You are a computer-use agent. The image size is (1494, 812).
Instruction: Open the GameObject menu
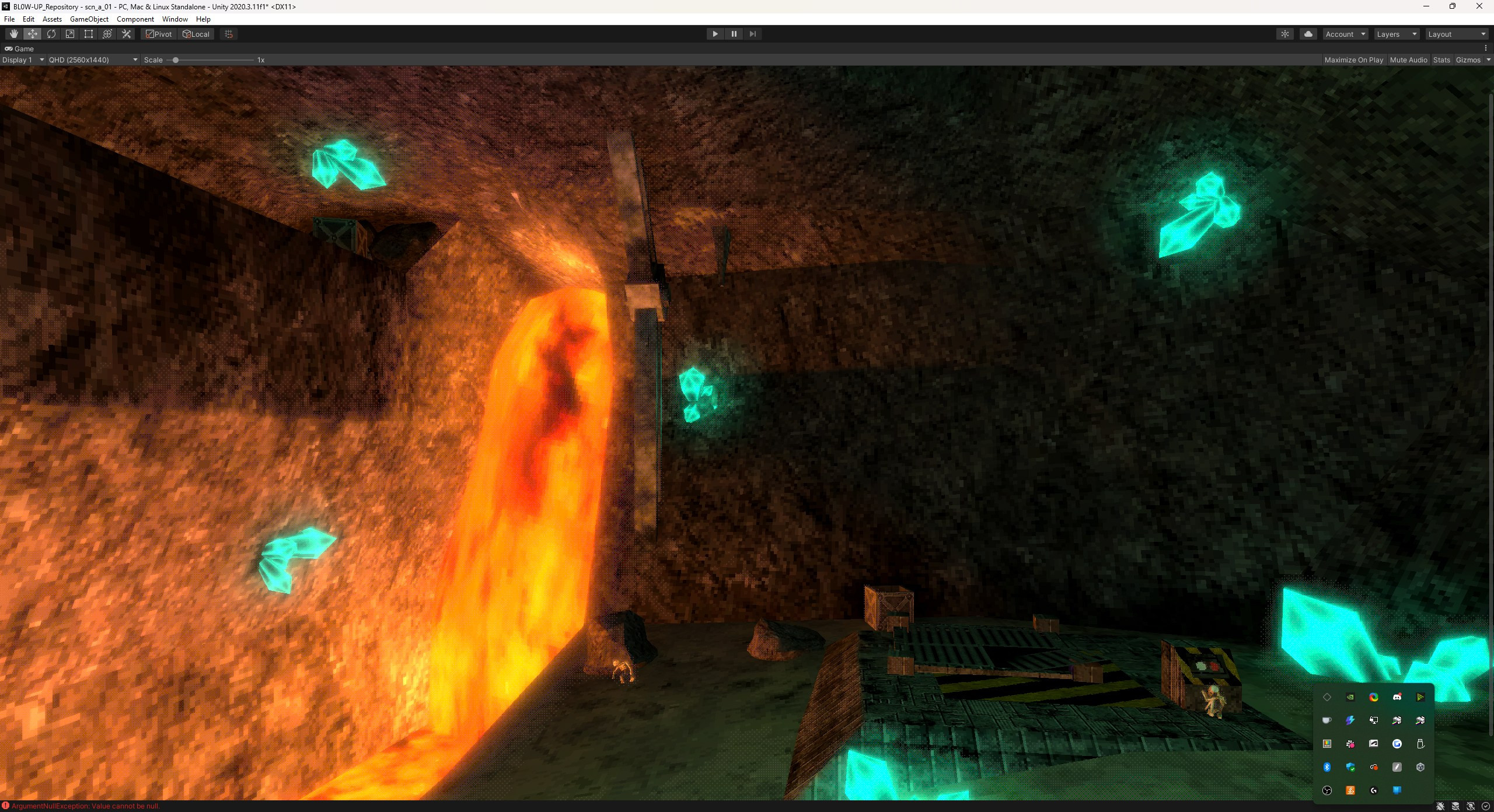coord(89,19)
